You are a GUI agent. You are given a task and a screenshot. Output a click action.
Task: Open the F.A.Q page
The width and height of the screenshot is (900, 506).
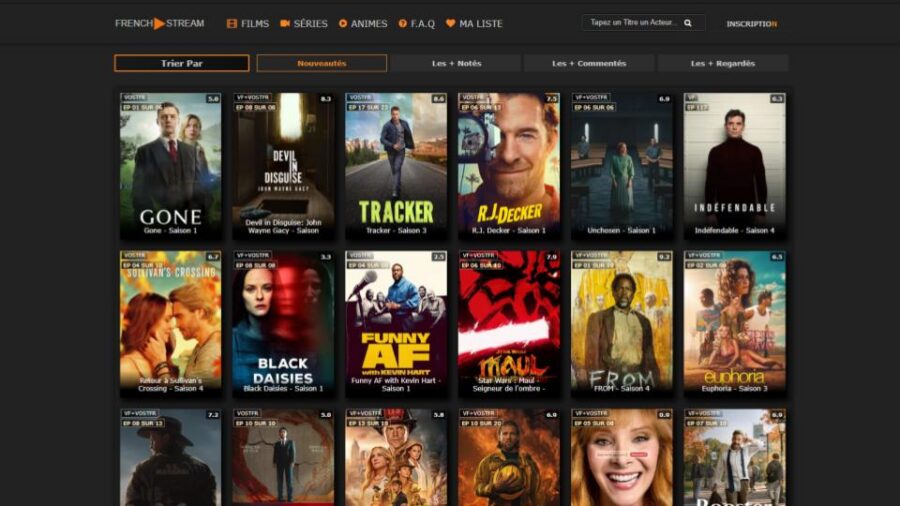click(x=417, y=23)
